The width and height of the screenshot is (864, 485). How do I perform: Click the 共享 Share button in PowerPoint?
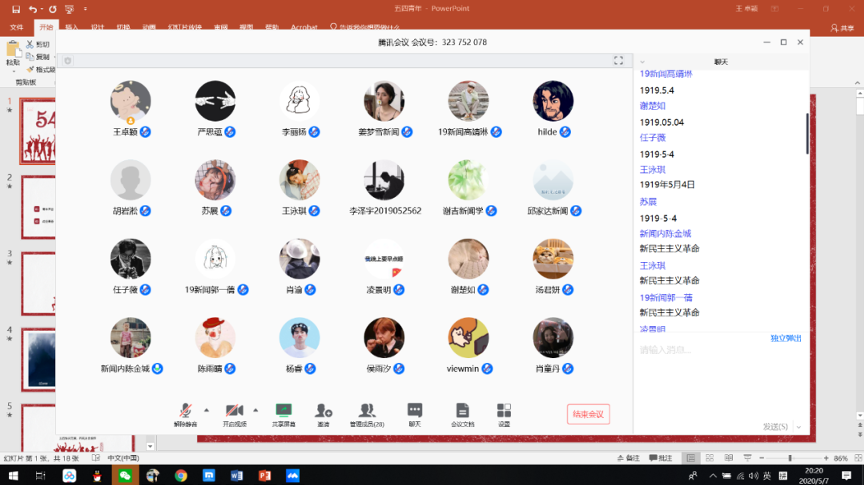[842, 28]
